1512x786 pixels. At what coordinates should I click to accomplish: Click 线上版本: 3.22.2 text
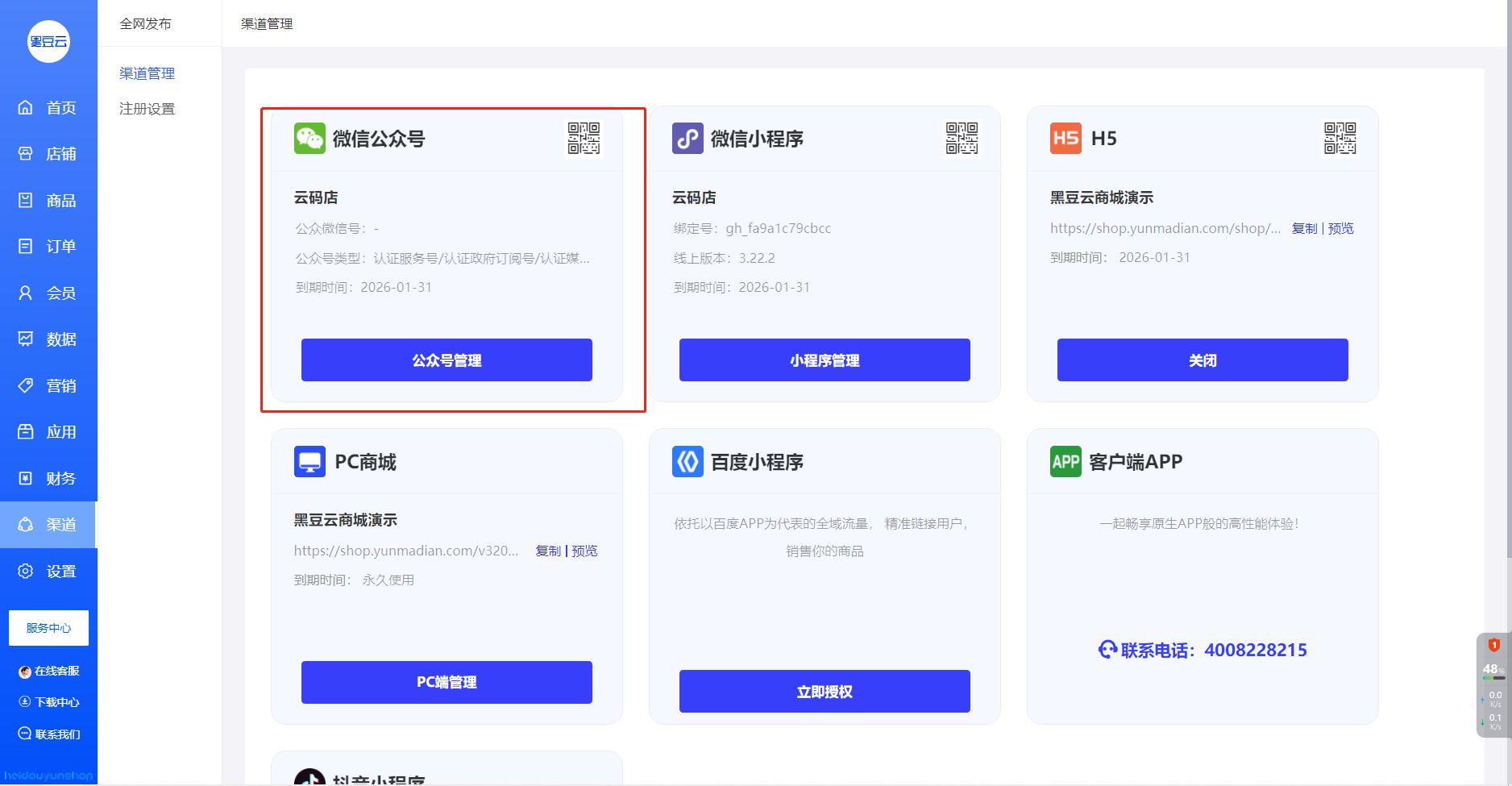tap(724, 258)
